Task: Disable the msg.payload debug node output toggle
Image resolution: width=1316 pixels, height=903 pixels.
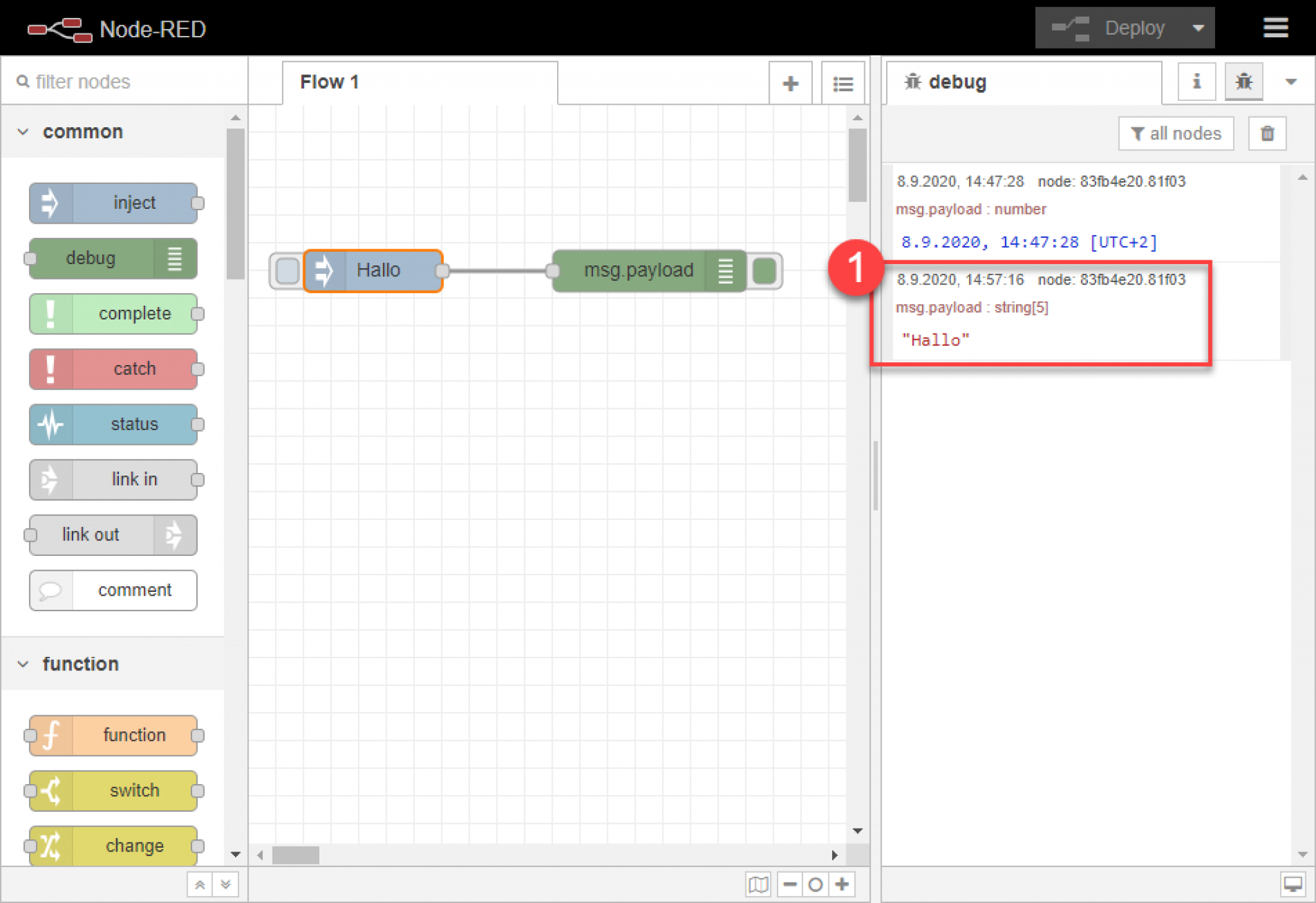Action: point(765,271)
